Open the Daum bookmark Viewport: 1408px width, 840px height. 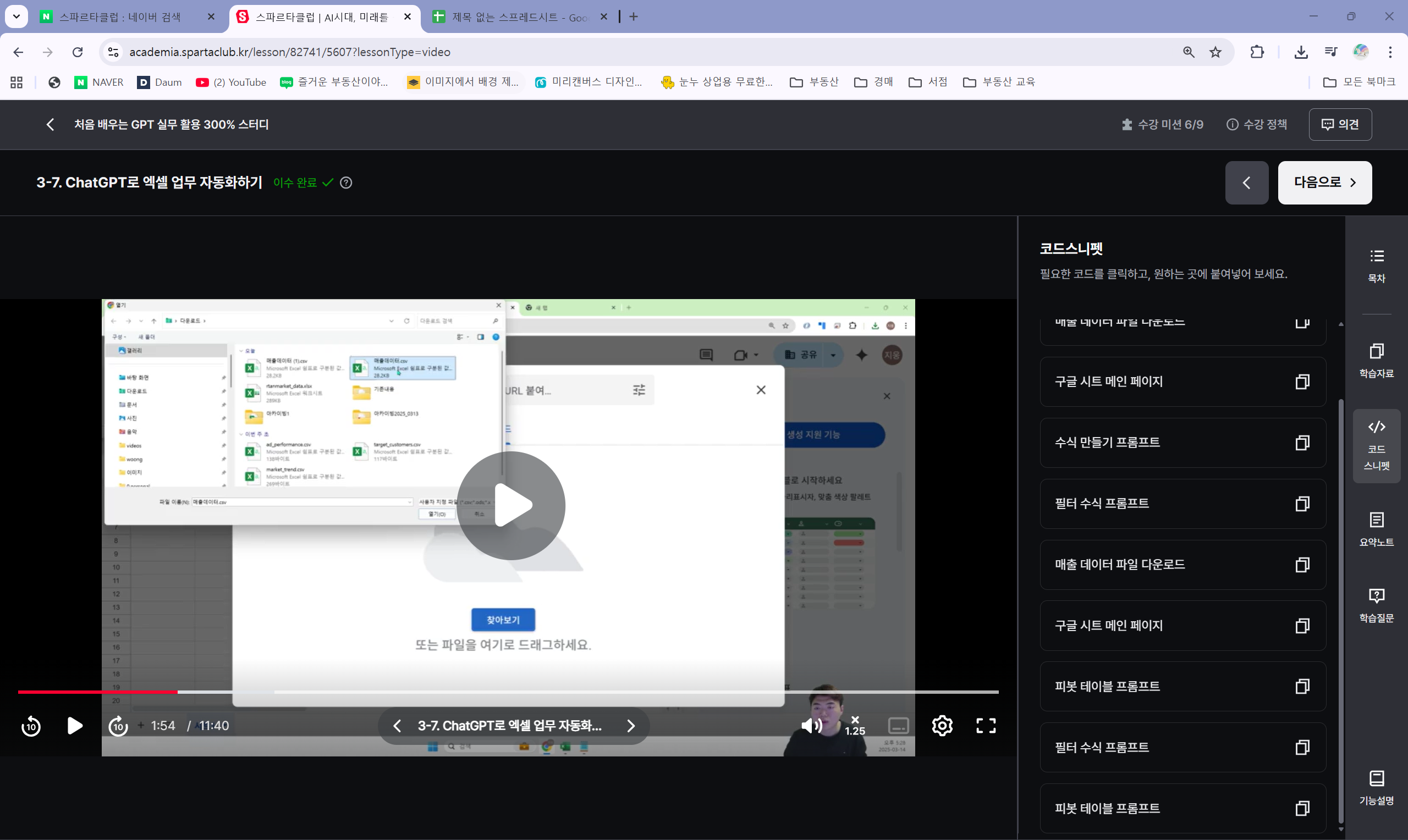pos(159,82)
